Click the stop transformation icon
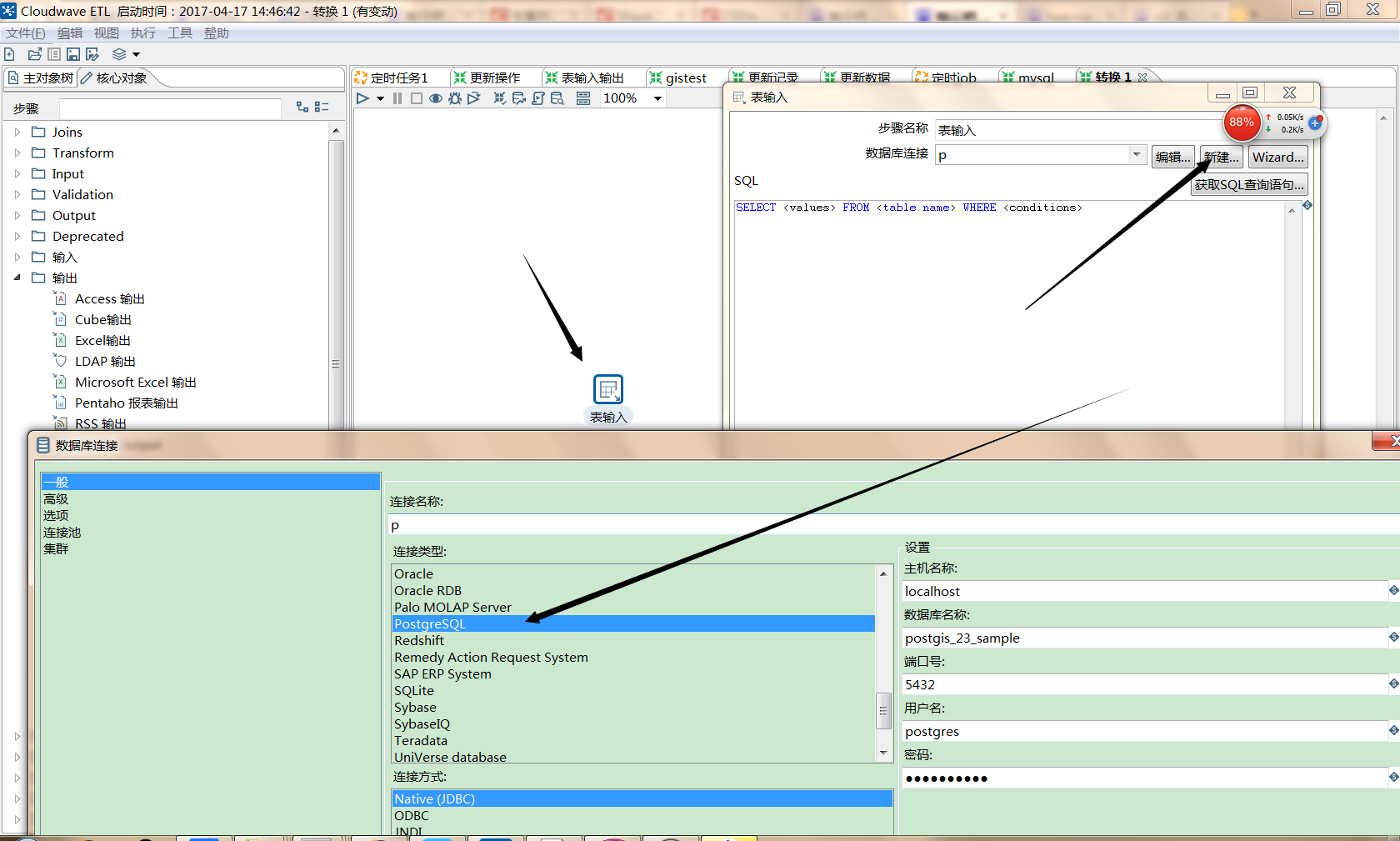1400x841 pixels. (417, 98)
